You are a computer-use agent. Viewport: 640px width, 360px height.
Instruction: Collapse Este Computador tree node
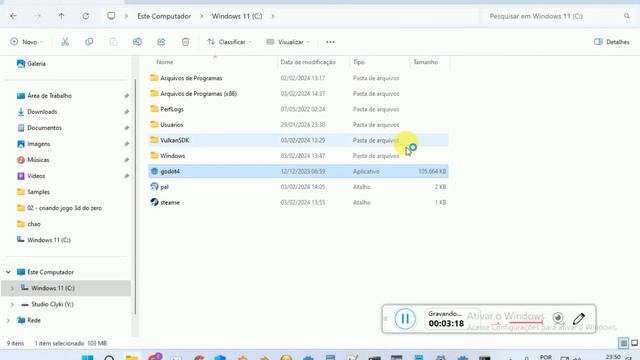coord(8,272)
